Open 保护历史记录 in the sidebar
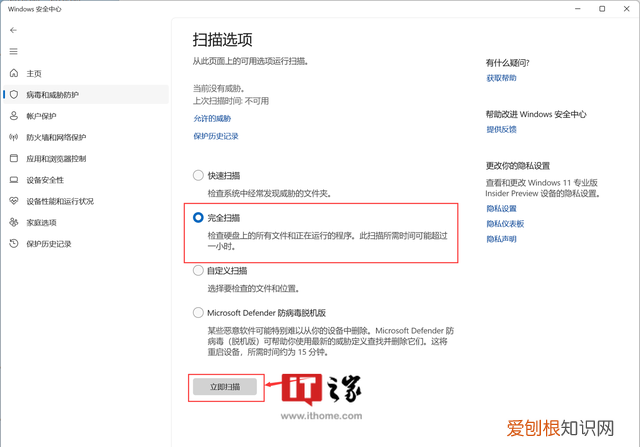 tap(85, 244)
